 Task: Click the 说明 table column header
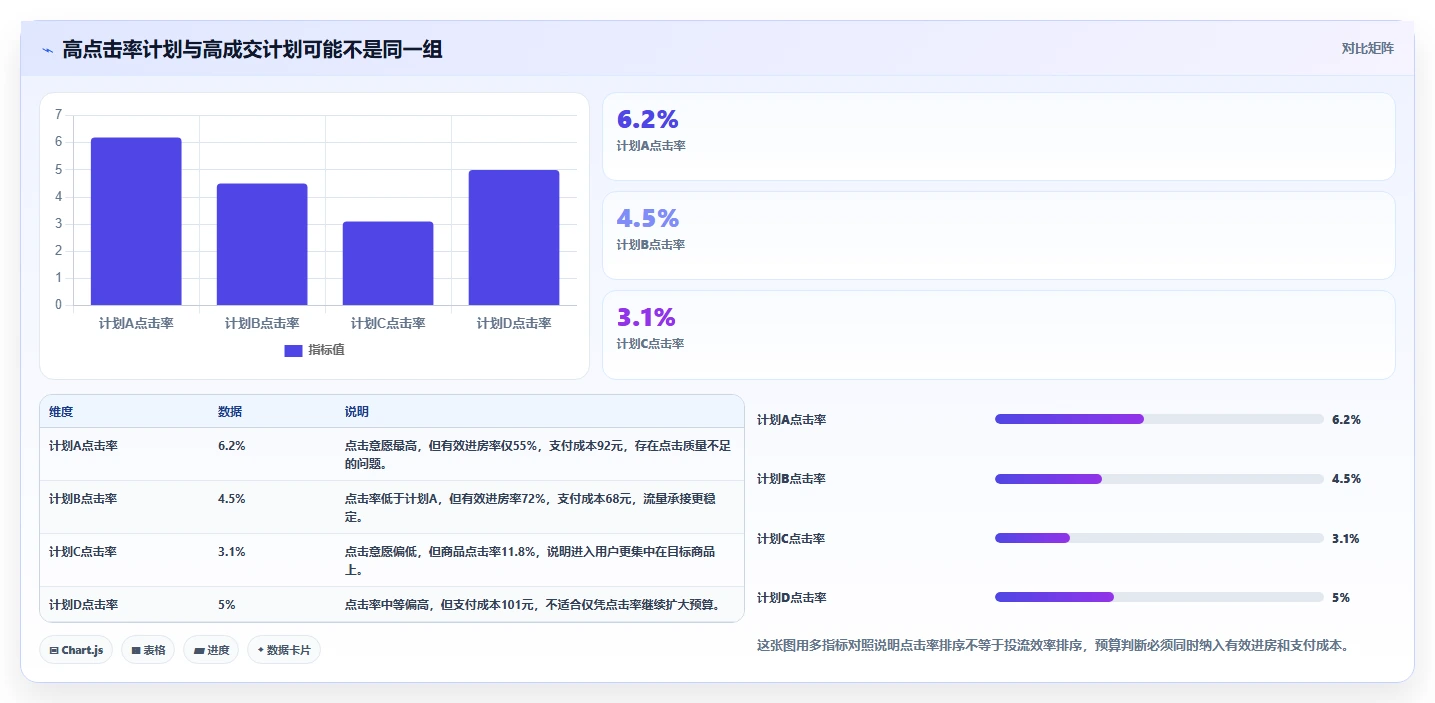(x=357, y=412)
